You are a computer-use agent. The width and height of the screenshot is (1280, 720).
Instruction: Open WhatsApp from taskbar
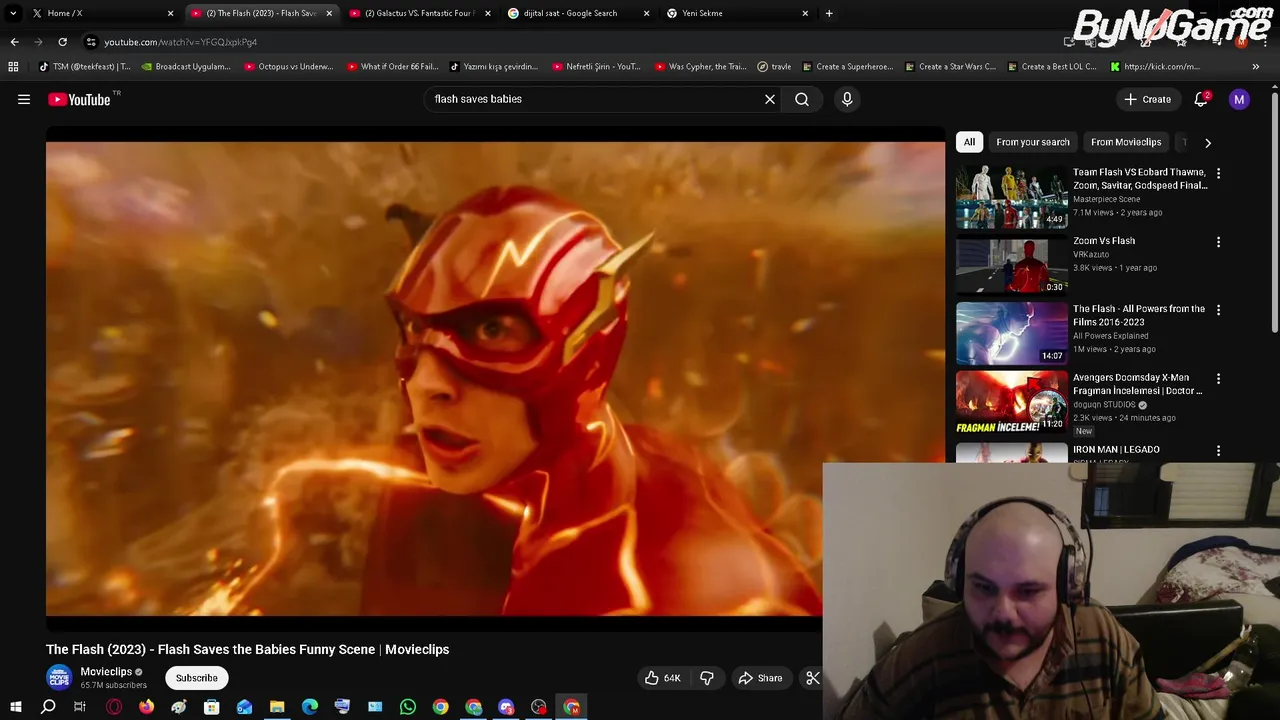(408, 707)
